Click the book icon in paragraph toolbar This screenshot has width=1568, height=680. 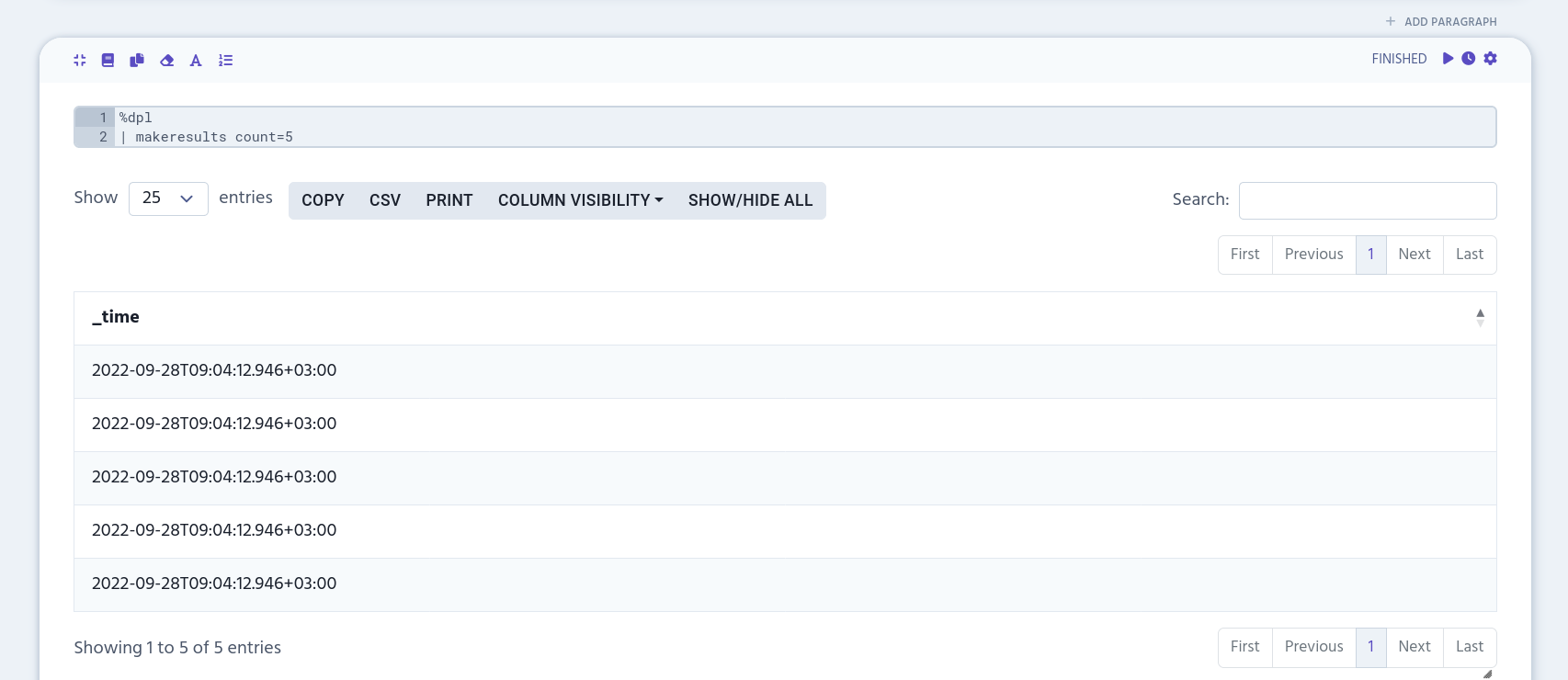click(108, 61)
